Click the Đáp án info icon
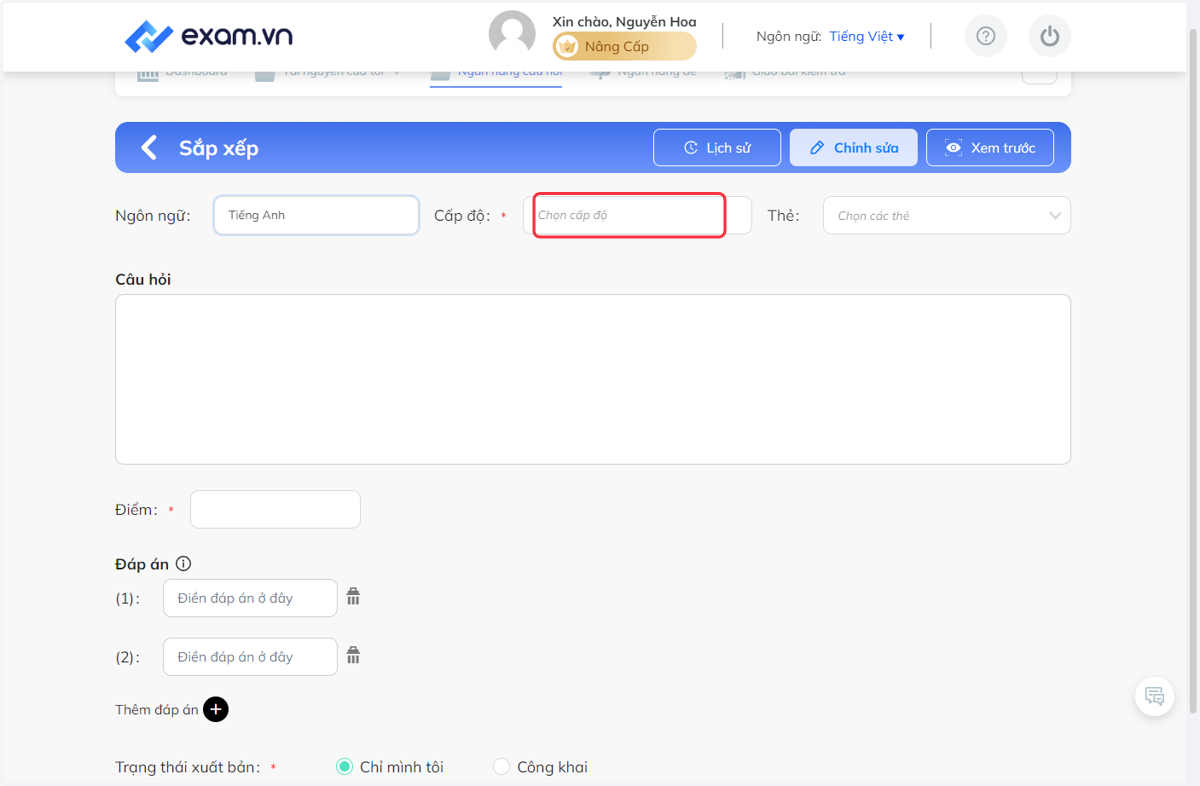The height and width of the screenshot is (786, 1200). (183, 564)
